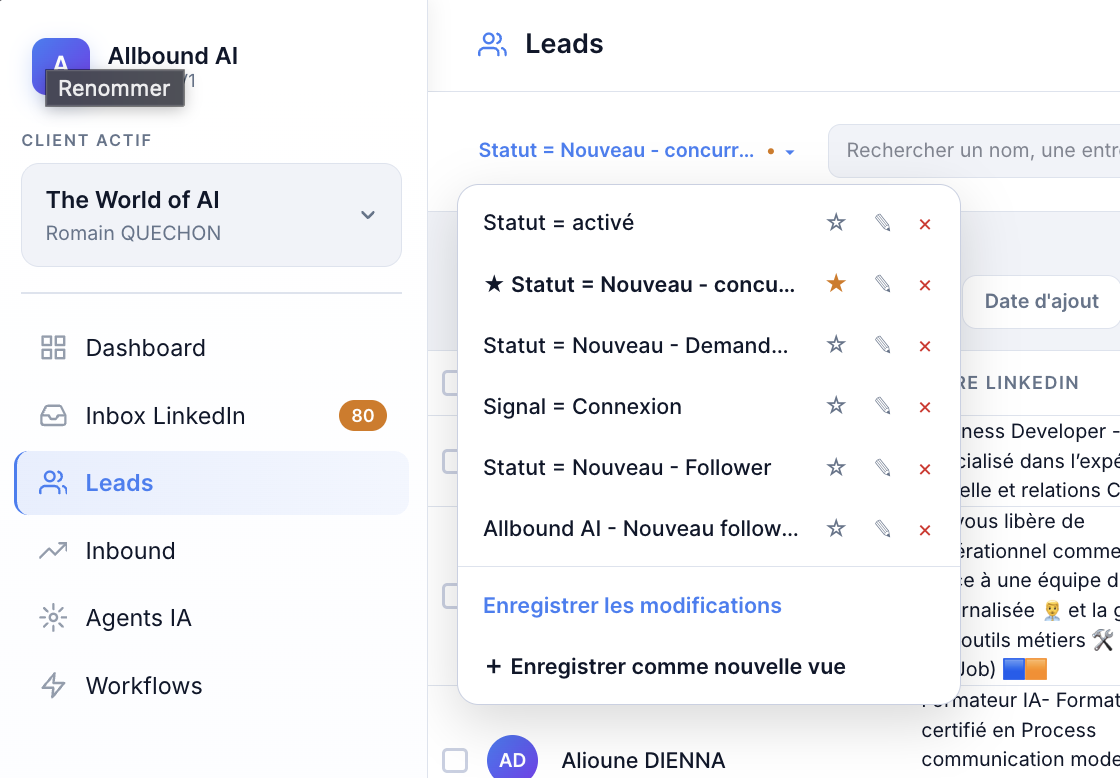Focus the lead search field
Screen dimensions: 1120x778
point(974,151)
